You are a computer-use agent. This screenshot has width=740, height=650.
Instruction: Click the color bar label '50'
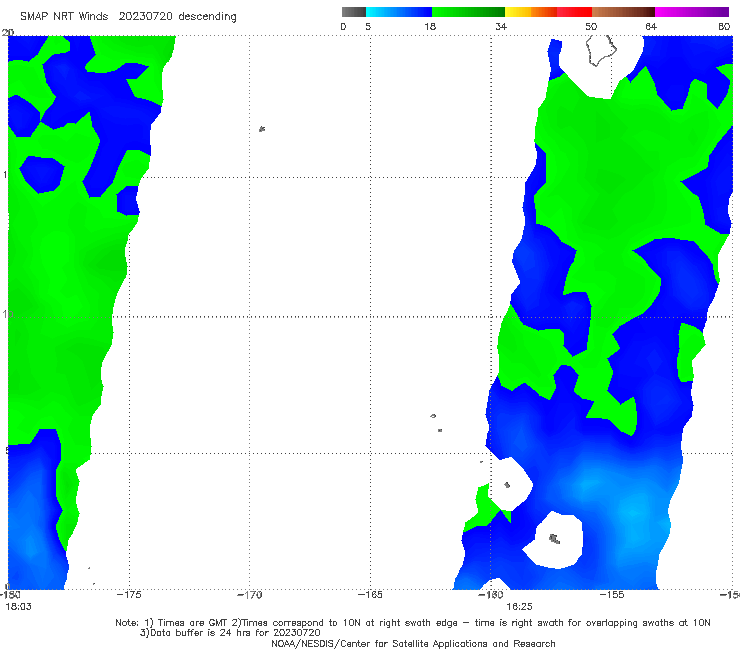591,26
